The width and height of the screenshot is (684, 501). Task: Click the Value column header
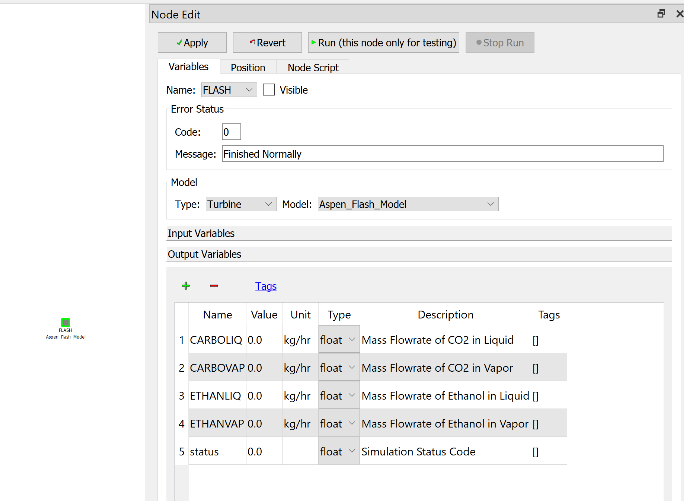(x=264, y=315)
